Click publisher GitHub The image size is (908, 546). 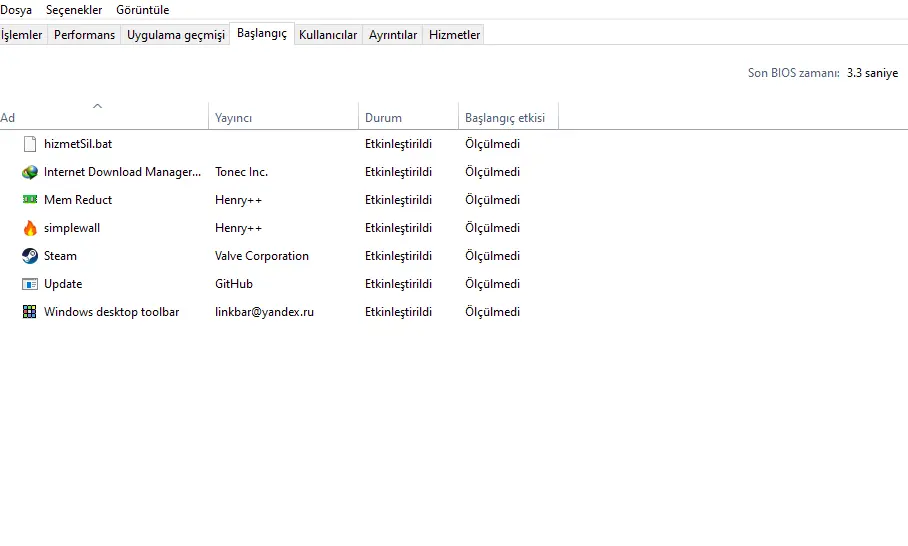tap(234, 284)
